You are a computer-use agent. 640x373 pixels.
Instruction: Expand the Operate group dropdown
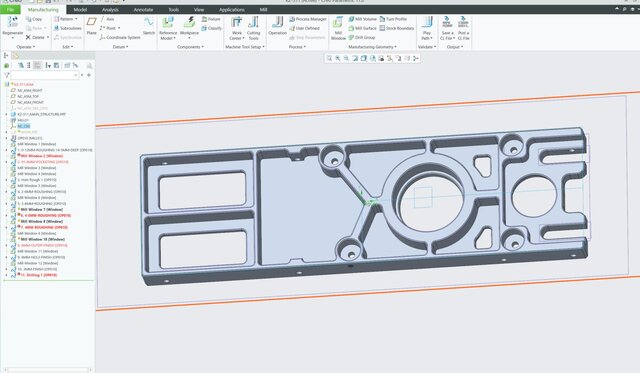(x=26, y=47)
